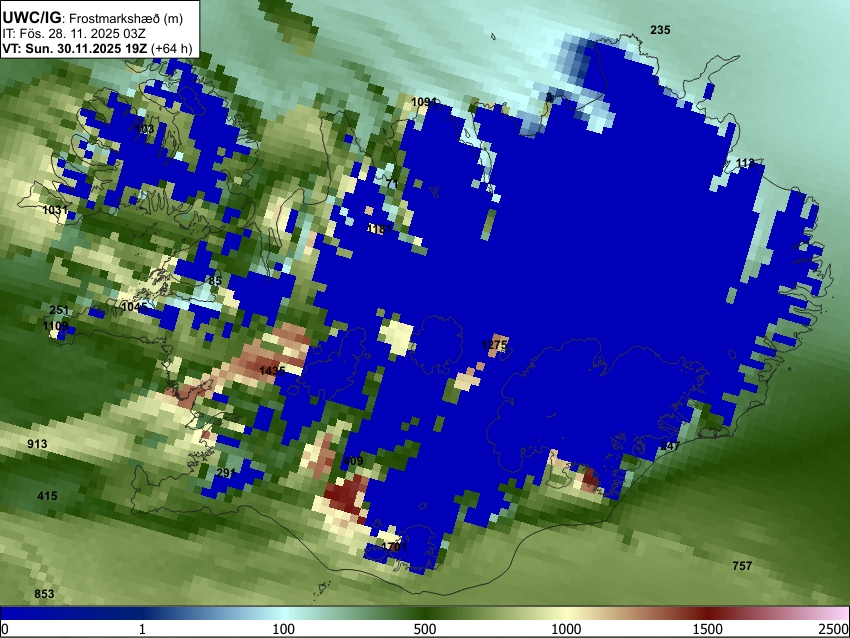The height and width of the screenshot is (638, 850).
Task: Click the map value 113
Action: (745, 163)
